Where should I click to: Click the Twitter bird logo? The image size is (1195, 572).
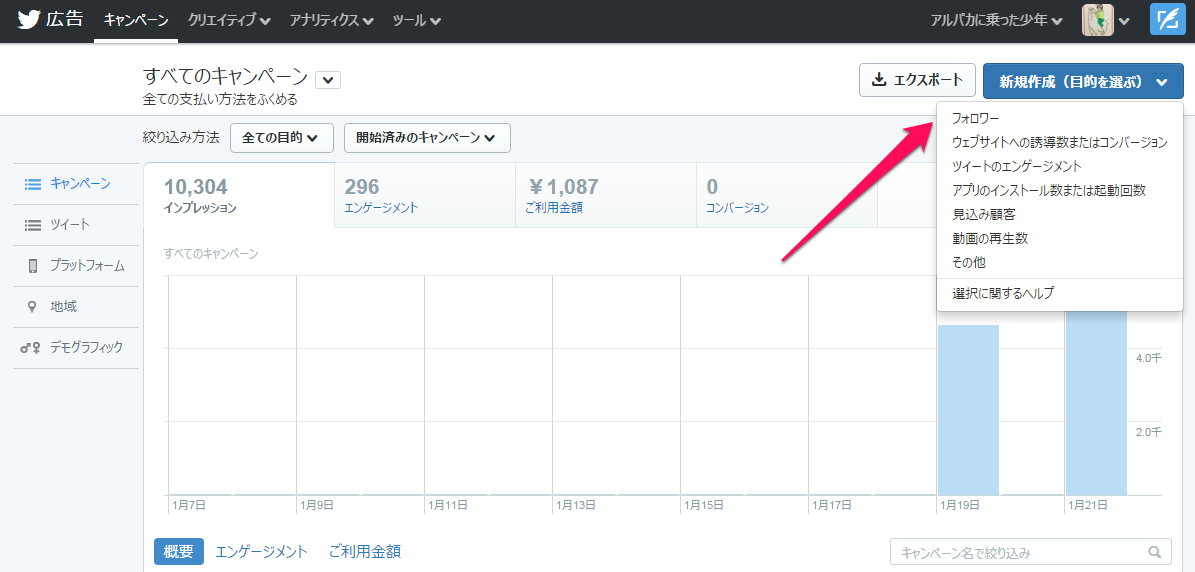click(x=28, y=20)
